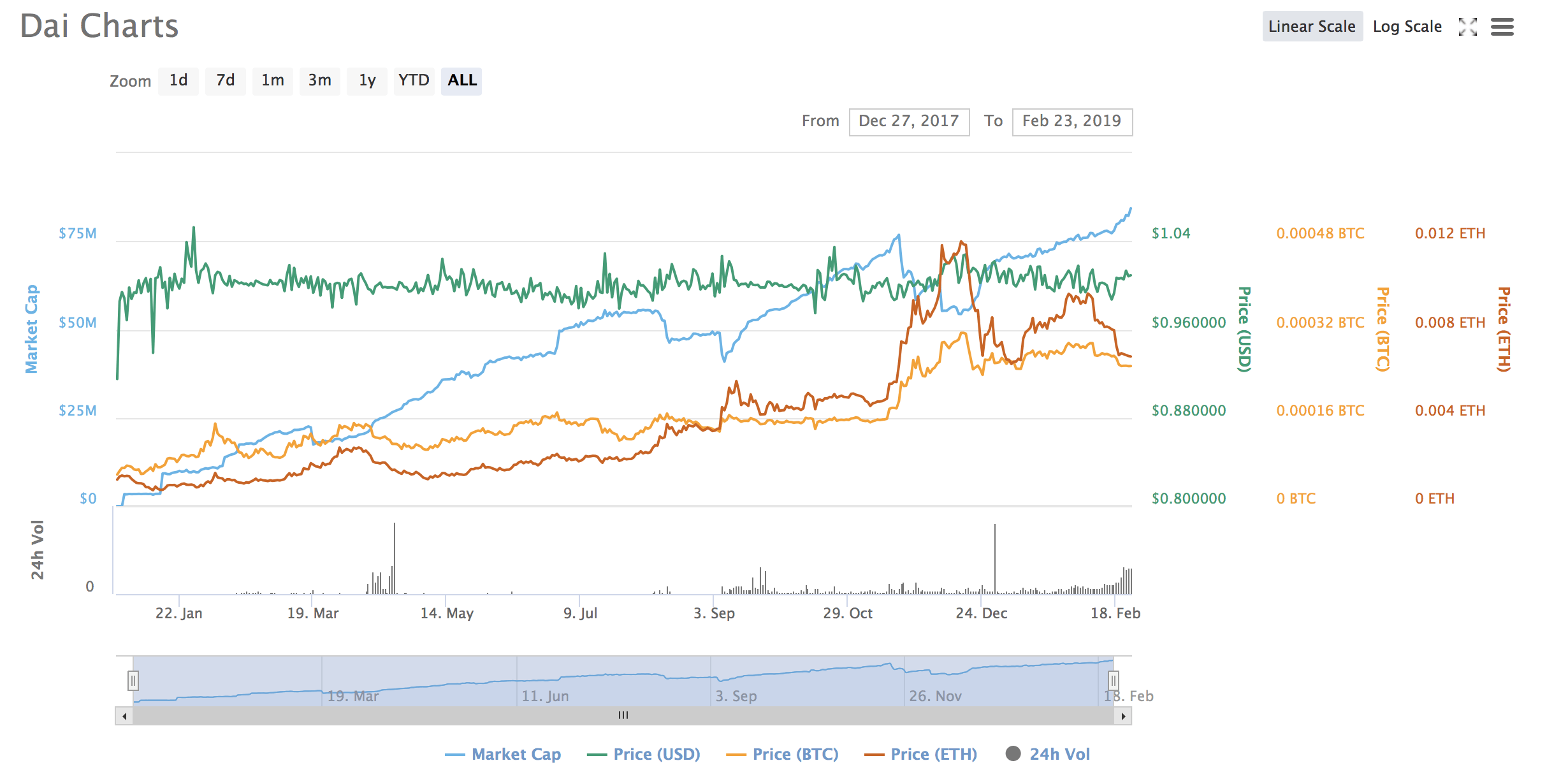Toggle the Price (ETH) legend entry
Viewport: 1568px width, 770px height.
(x=920, y=754)
